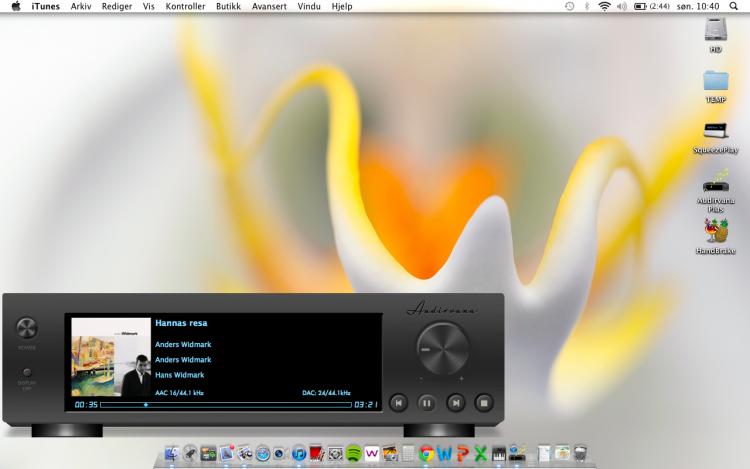
Task: Open the Butikk menu
Action: coord(229,6)
